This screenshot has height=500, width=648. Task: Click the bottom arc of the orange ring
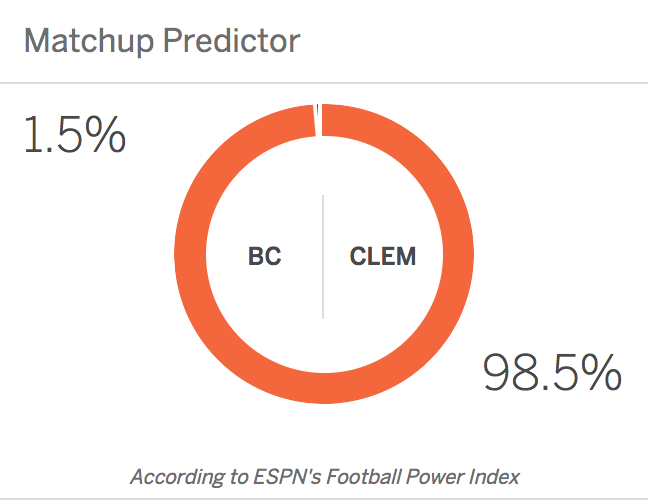[324, 388]
